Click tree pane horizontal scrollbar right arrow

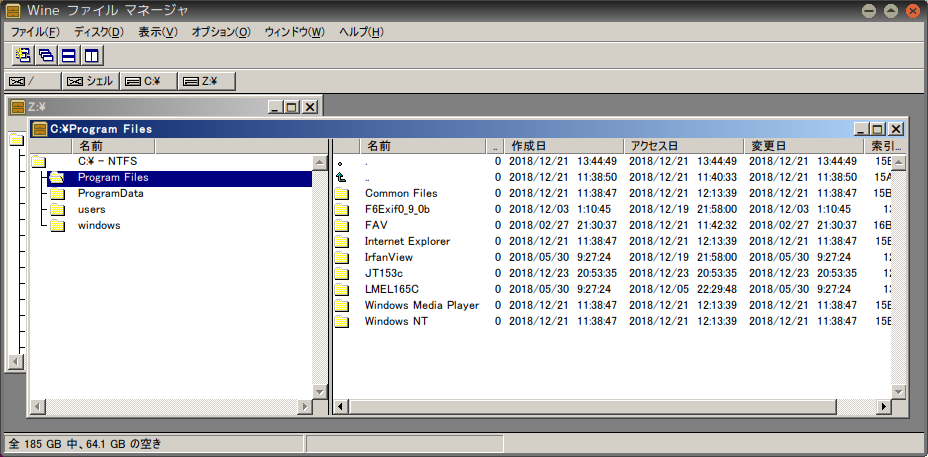pyautogui.click(x=305, y=407)
